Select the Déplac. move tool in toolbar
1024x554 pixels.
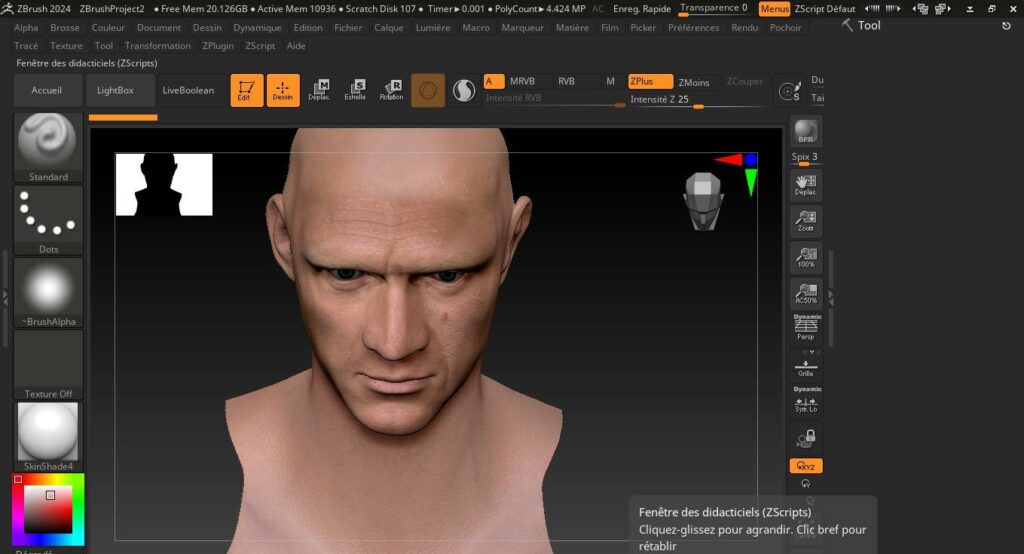click(319, 90)
